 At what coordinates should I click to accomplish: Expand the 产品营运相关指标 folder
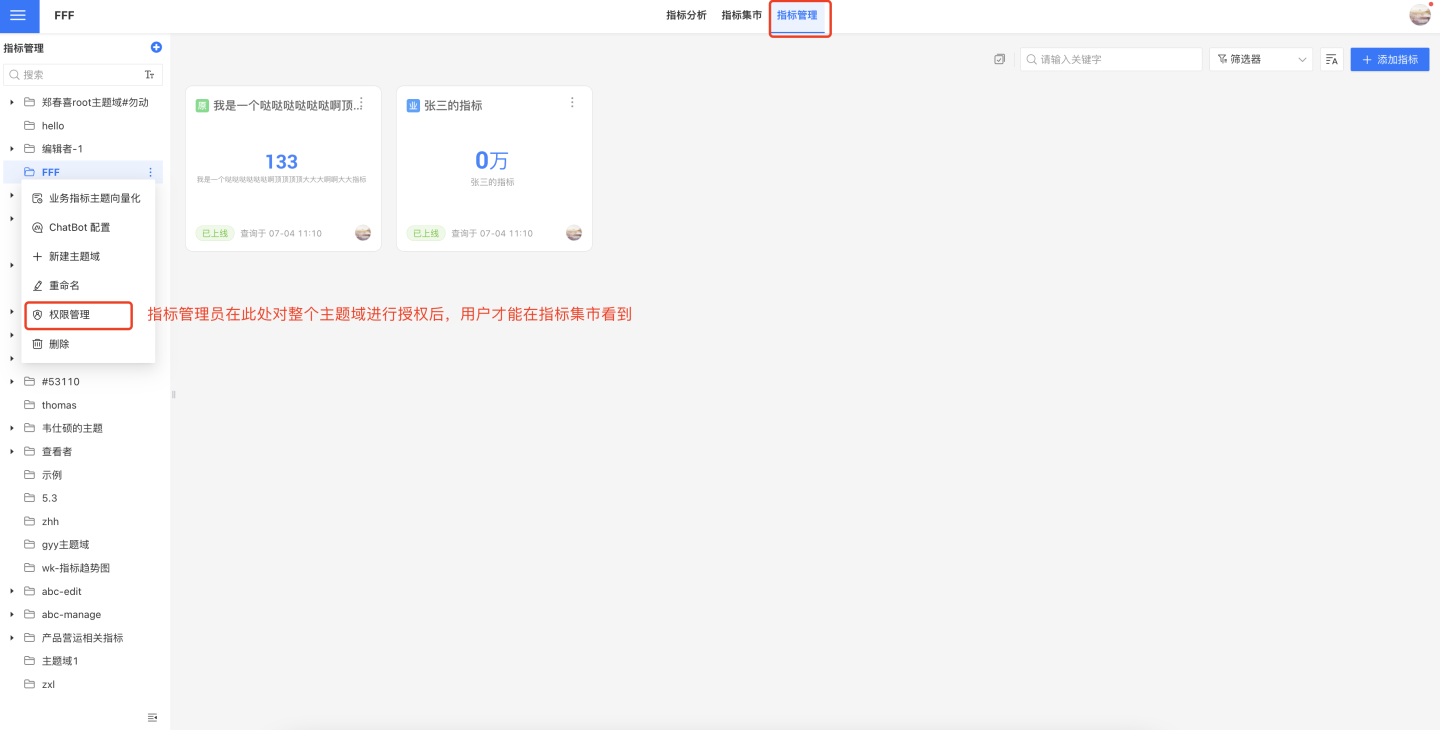12,638
